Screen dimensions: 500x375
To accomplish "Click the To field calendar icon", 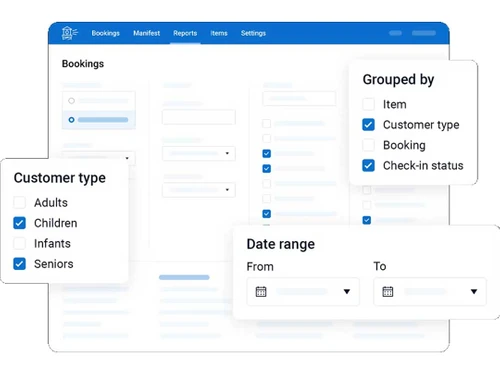I will pos(388,292).
